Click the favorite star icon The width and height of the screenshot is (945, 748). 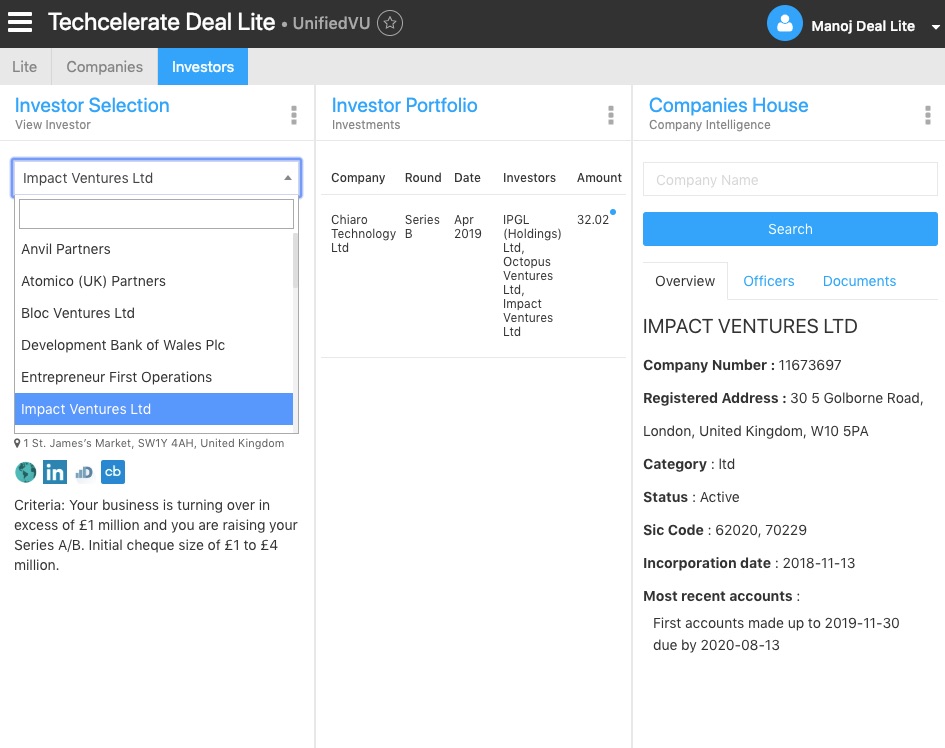391,23
